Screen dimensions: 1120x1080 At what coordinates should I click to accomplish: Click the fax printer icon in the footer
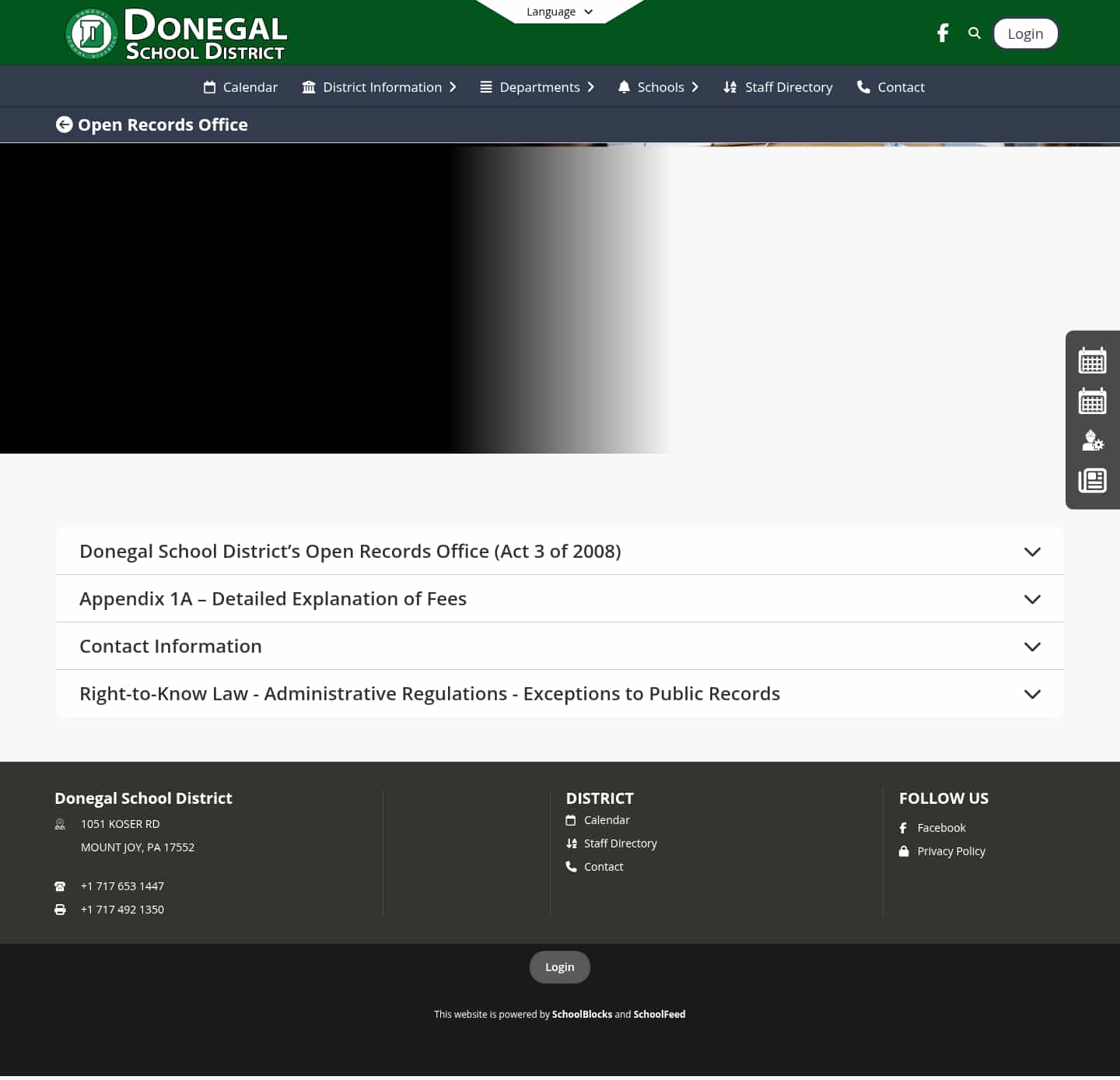[x=60, y=910]
